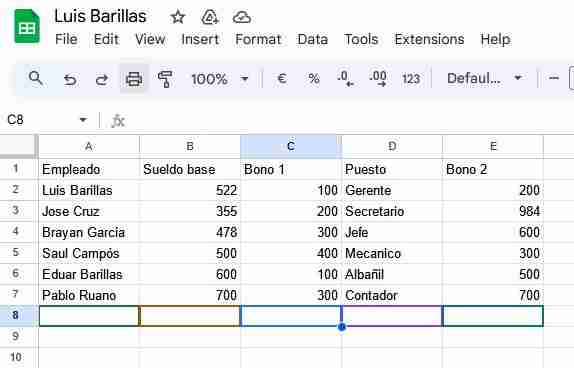Increase decimal places
This screenshot has height=368, width=574.
(x=378, y=78)
